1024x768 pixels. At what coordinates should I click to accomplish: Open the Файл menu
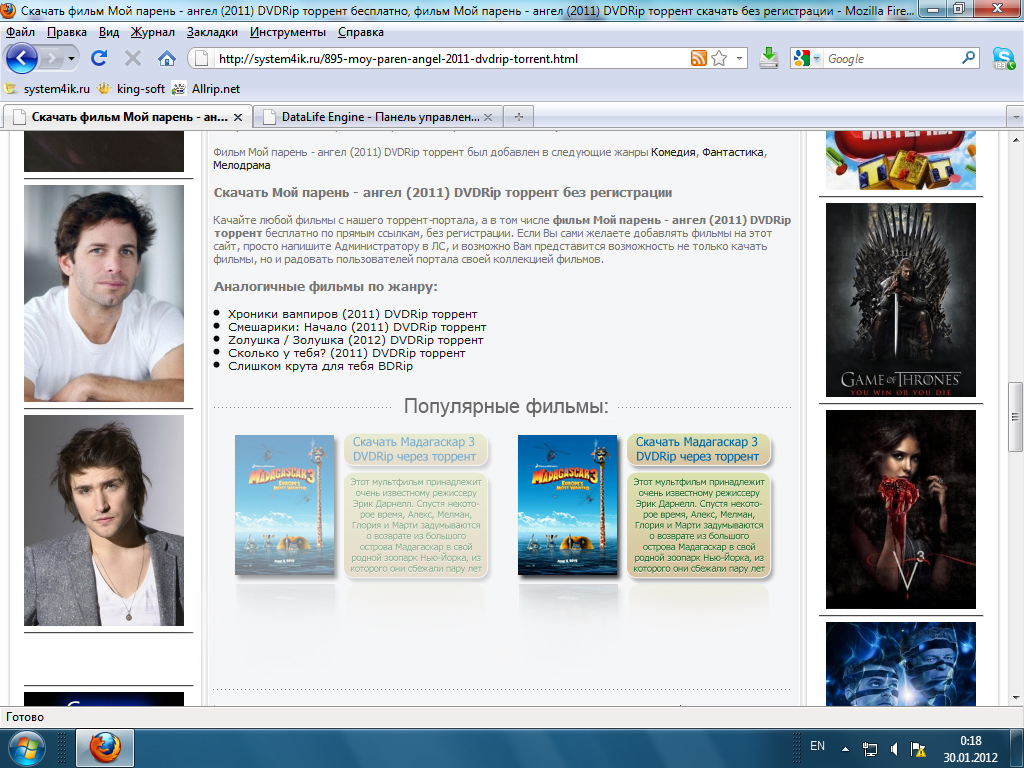click(20, 32)
